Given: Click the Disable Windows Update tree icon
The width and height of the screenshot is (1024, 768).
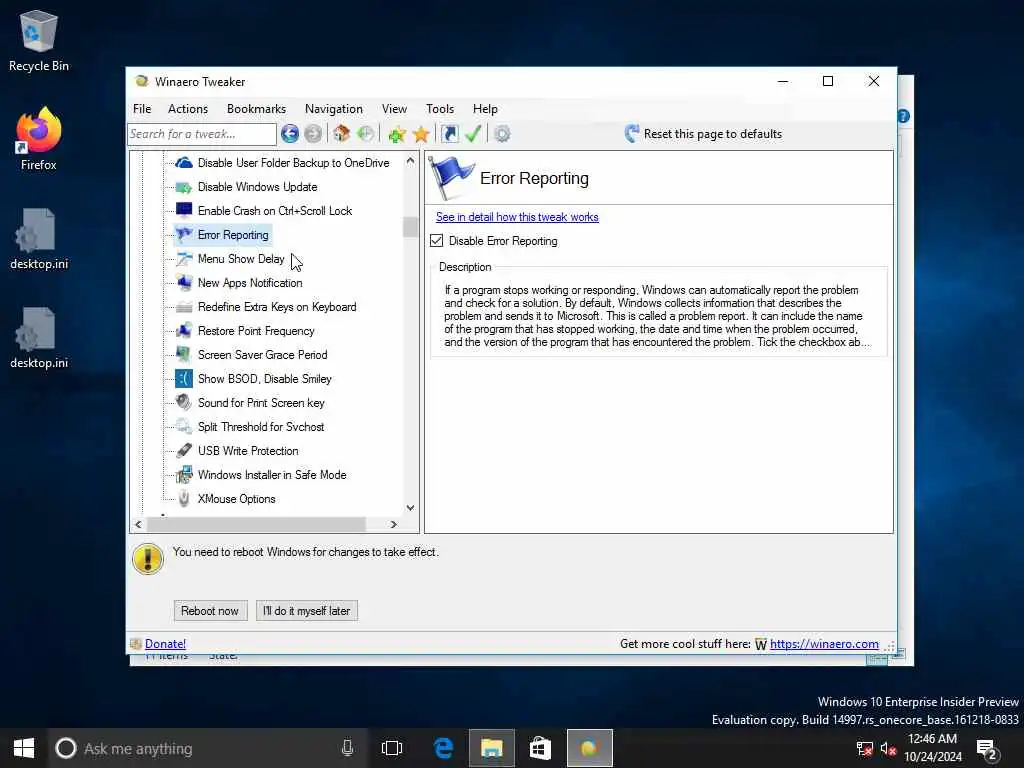Looking at the screenshot, I should (184, 187).
